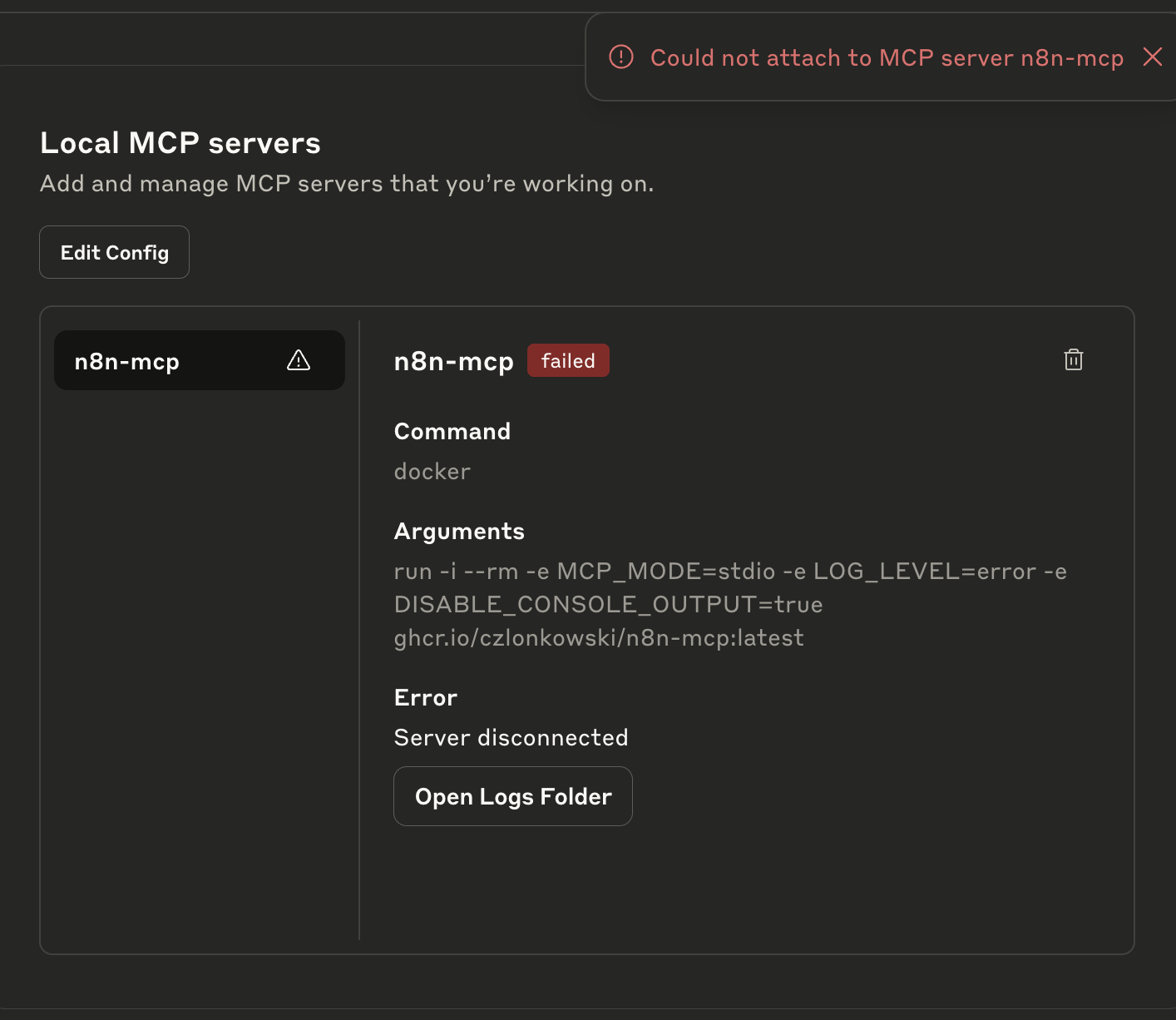
Task: Click the error circle icon in notification
Action: (621, 57)
